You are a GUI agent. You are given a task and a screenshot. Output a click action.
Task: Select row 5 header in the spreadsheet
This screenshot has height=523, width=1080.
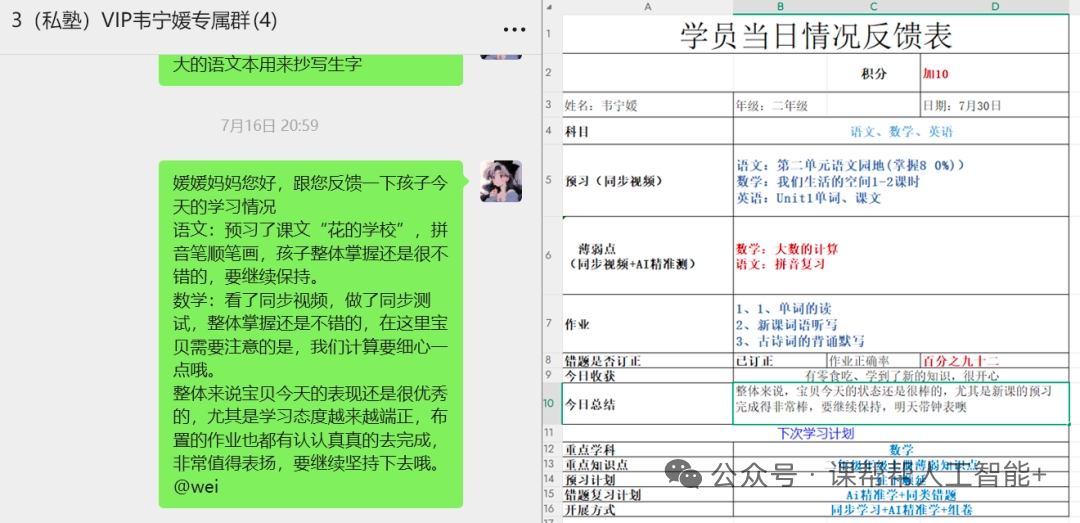coord(548,181)
